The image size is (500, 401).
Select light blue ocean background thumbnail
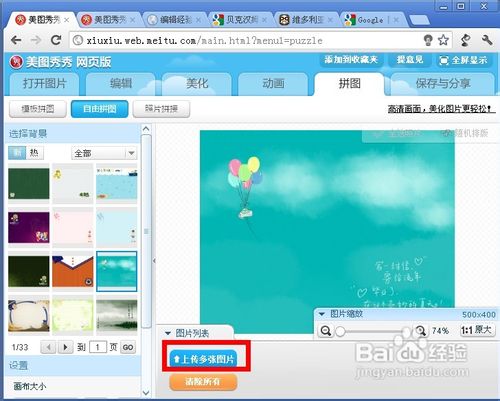pyautogui.click(x=117, y=183)
